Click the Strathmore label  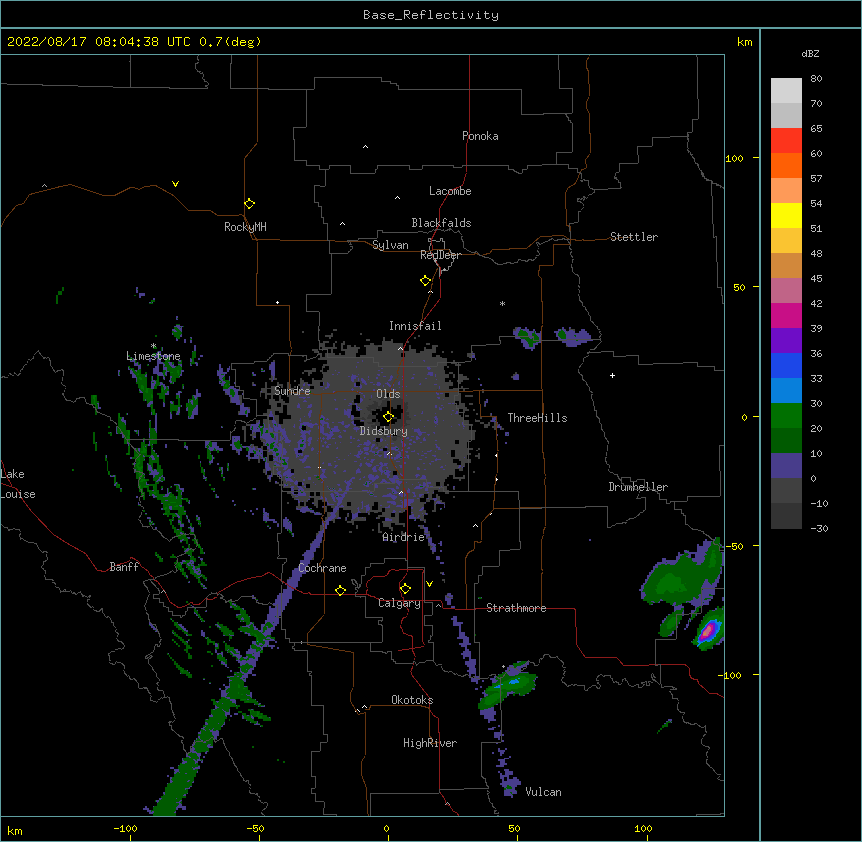pyautogui.click(x=516, y=608)
